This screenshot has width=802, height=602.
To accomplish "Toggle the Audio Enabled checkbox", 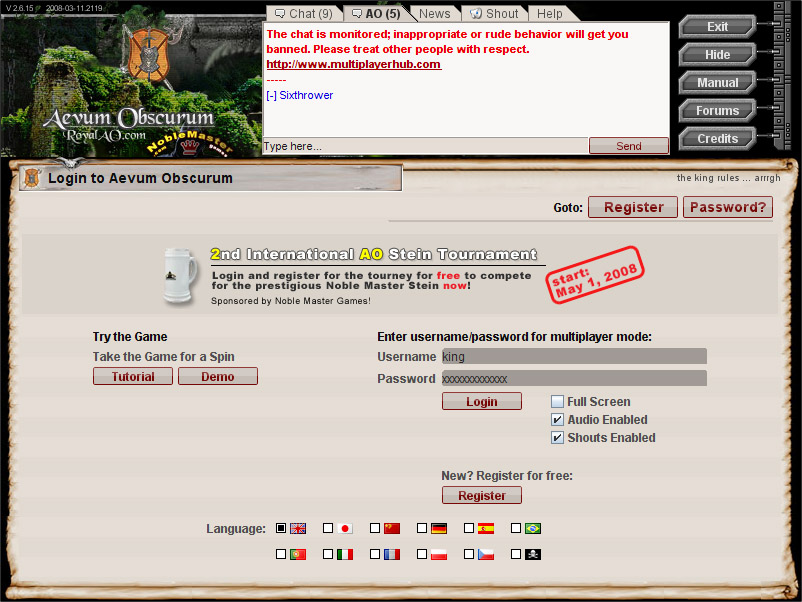I will [x=558, y=420].
